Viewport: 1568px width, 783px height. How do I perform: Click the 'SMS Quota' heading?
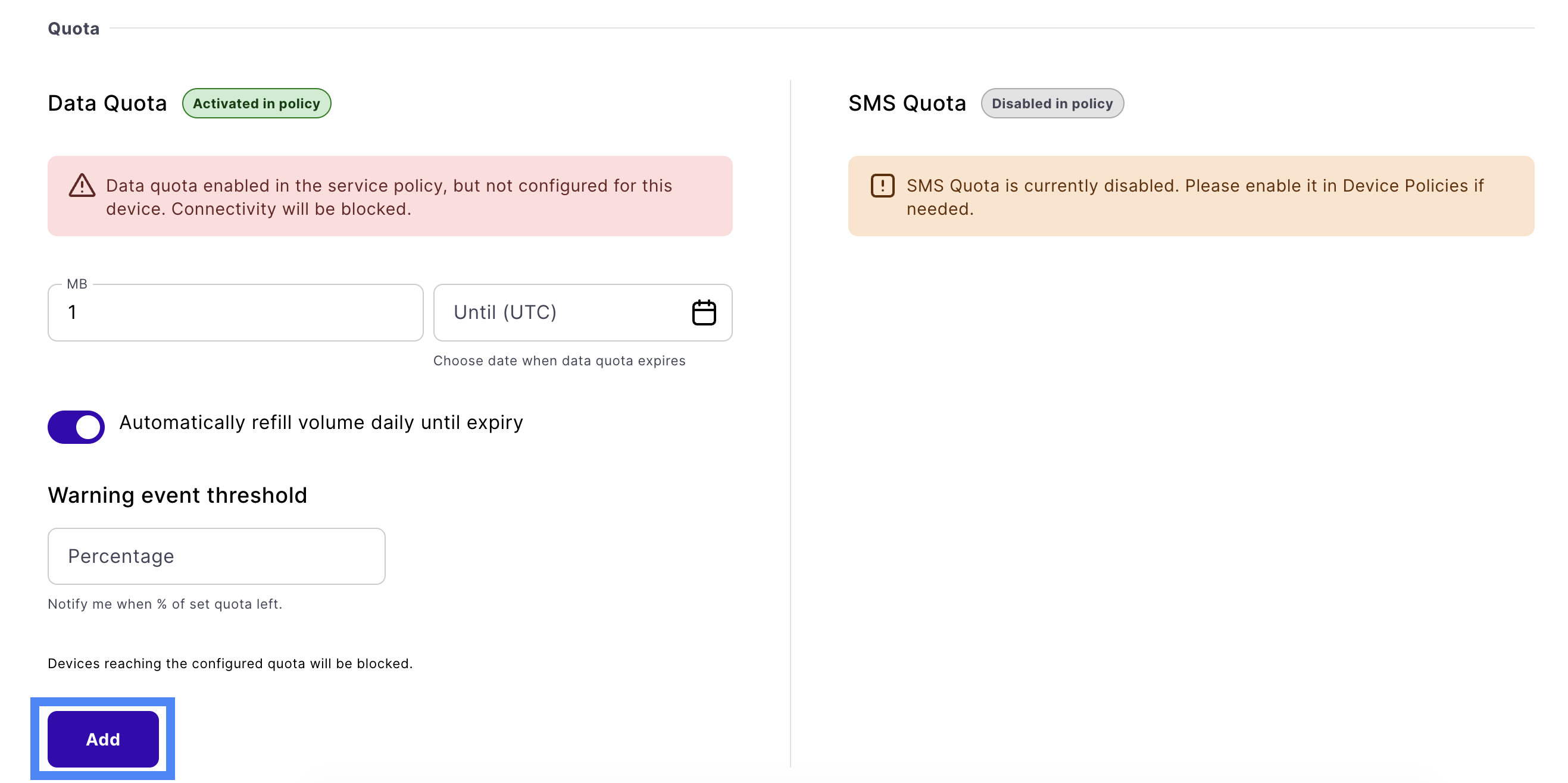coord(907,104)
